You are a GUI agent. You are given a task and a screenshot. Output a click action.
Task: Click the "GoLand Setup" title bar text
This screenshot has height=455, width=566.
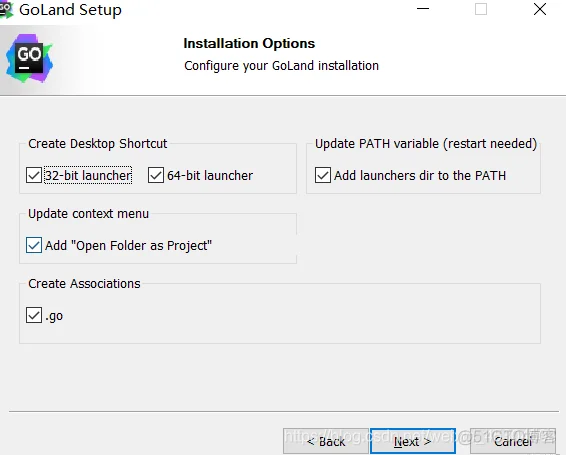(x=70, y=10)
